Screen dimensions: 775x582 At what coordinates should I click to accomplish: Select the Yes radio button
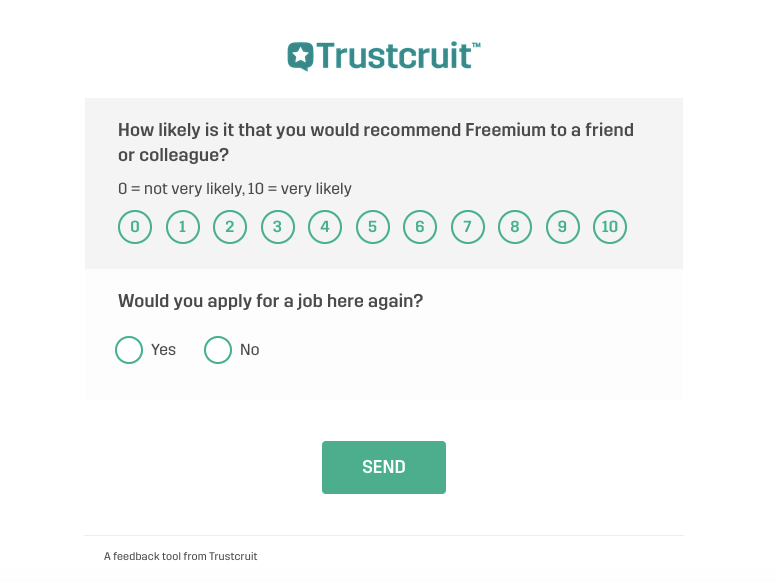tap(129, 350)
